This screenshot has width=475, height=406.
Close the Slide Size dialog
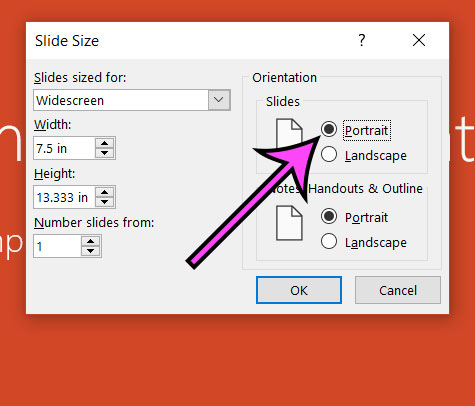coord(419,40)
